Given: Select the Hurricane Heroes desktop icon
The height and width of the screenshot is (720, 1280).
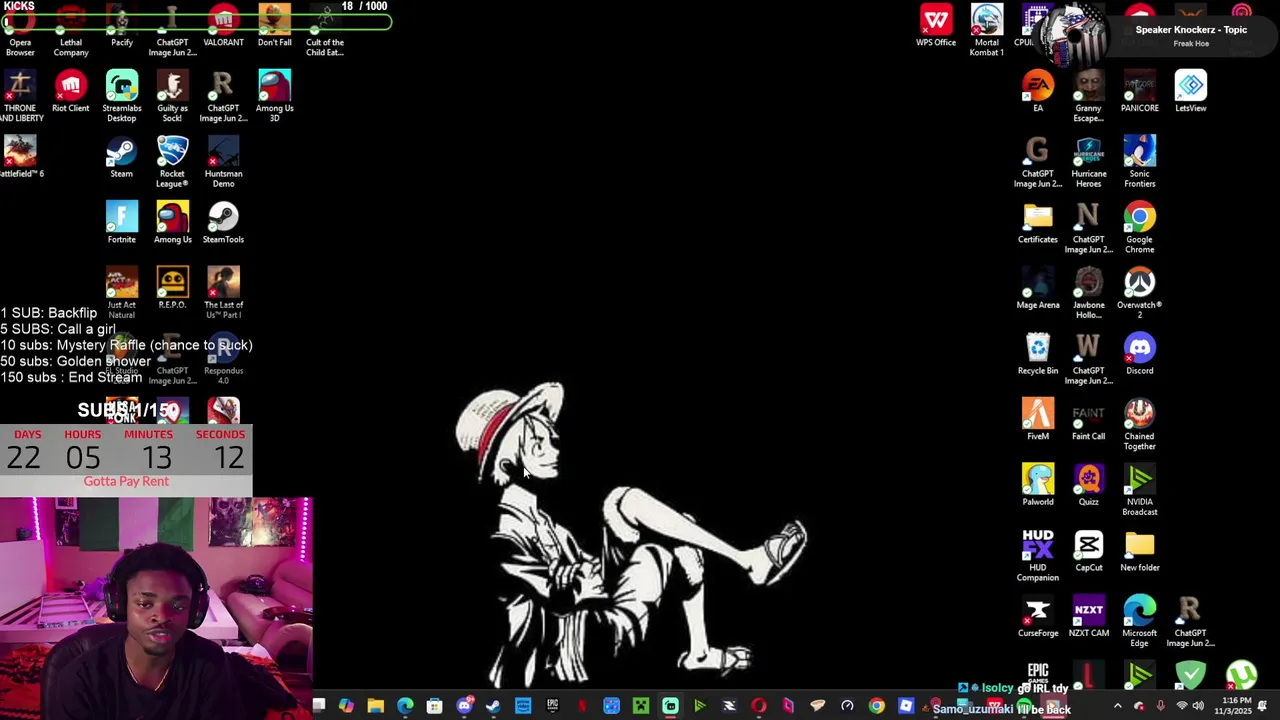Looking at the screenshot, I should (x=1089, y=162).
